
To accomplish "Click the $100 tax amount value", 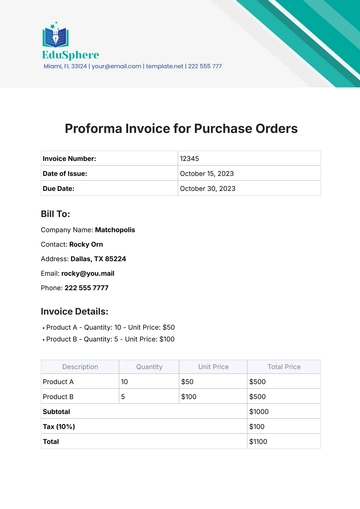I will (257, 426).
